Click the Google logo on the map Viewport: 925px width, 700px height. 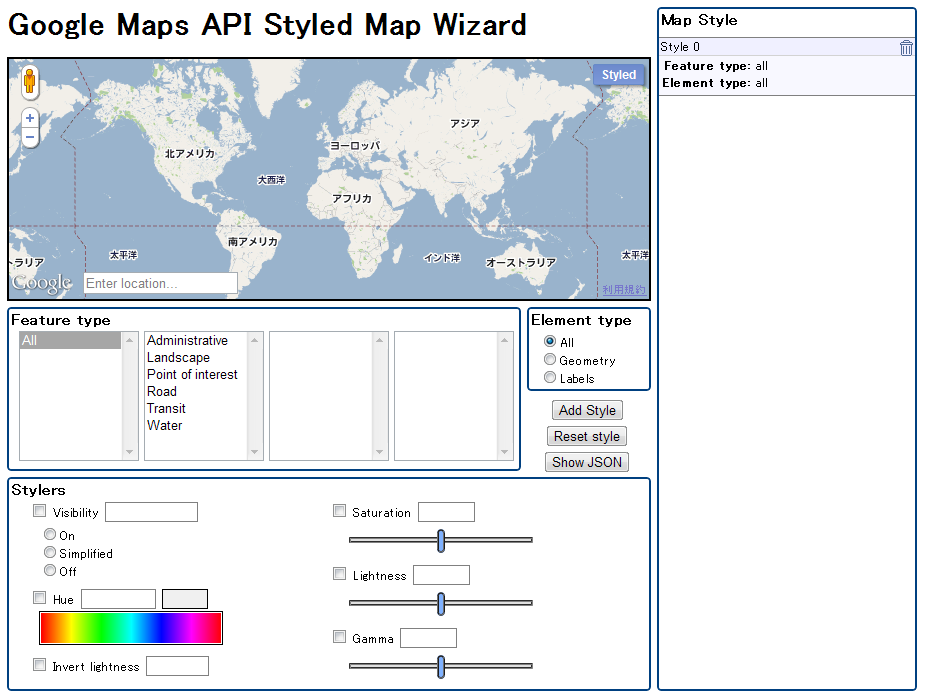(42, 283)
